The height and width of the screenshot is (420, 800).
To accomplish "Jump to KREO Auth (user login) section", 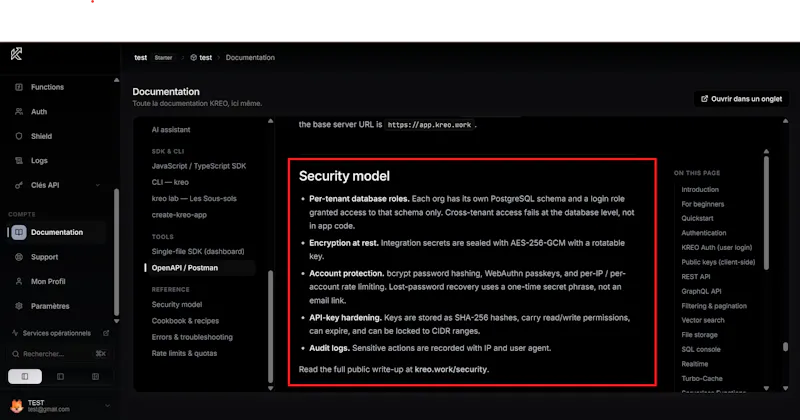I will [717, 248].
